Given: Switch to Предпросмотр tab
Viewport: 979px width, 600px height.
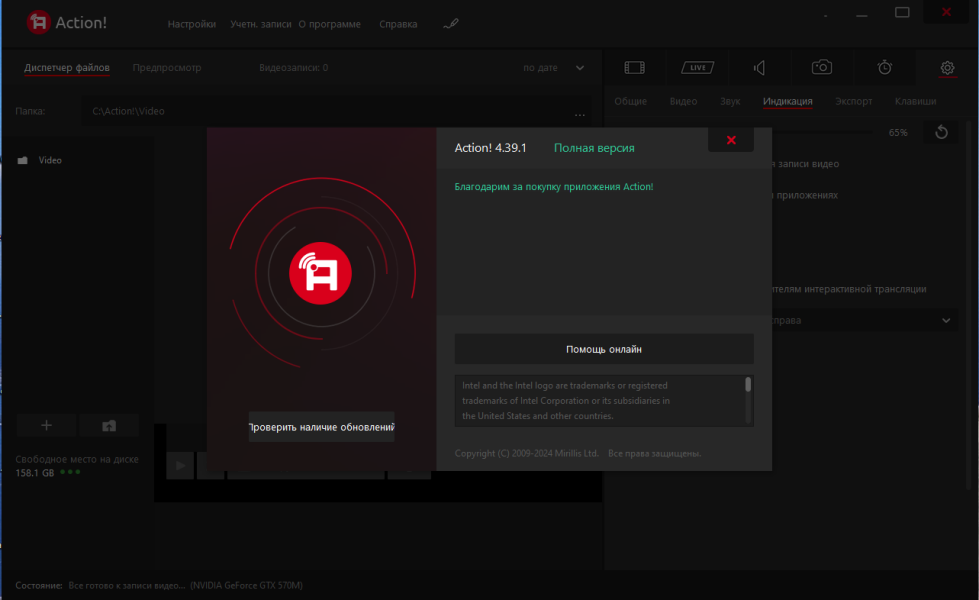Looking at the screenshot, I should coord(167,67).
